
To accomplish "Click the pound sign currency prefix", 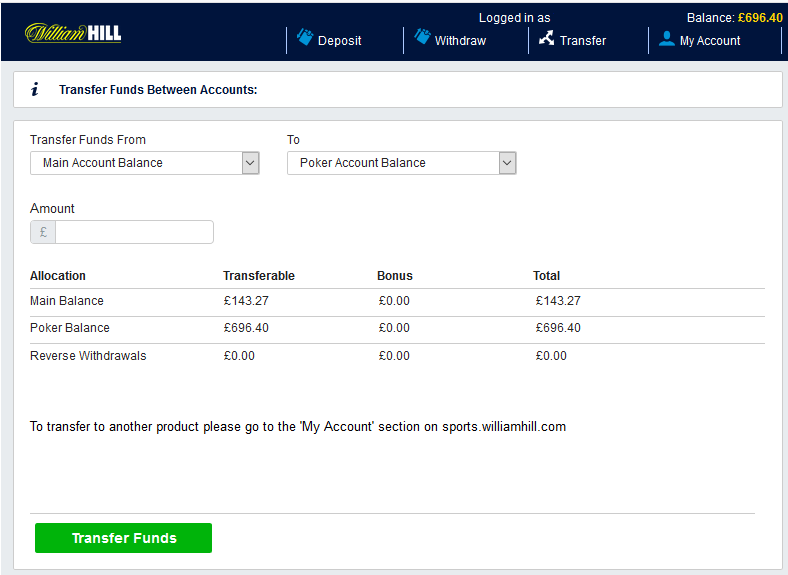I will [x=43, y=232].
